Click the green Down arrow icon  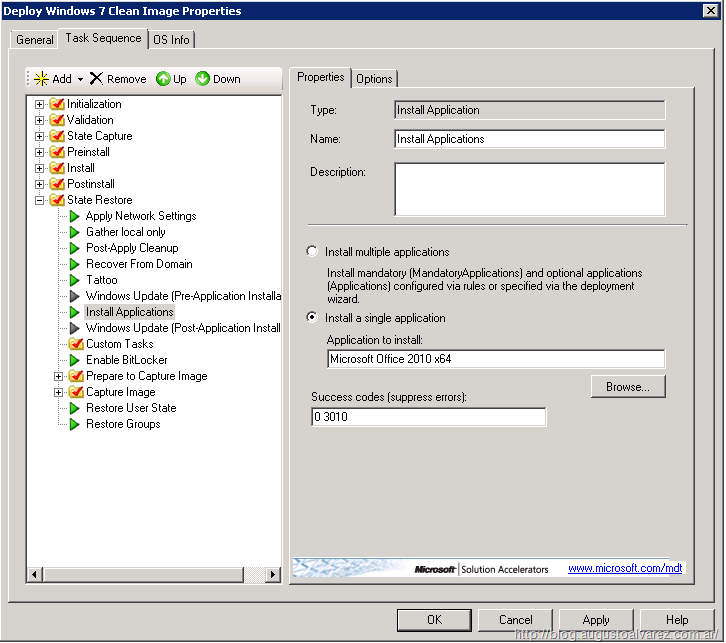[x=203, y=79]
